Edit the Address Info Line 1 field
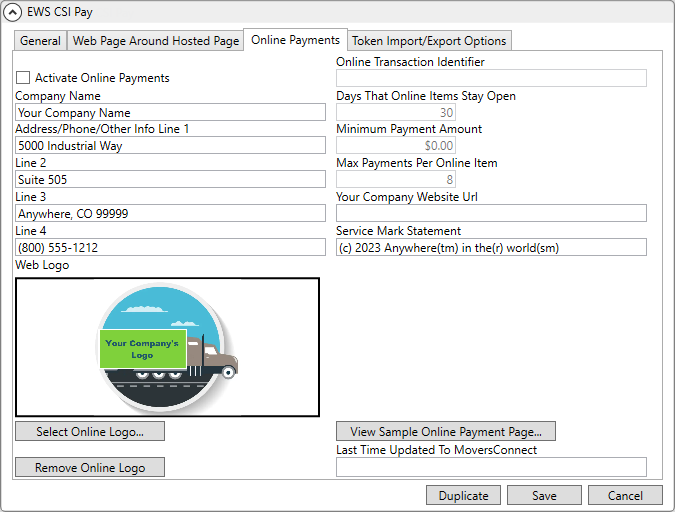The height and width of the screenshot is (512, 675). (x=170, y=146)
